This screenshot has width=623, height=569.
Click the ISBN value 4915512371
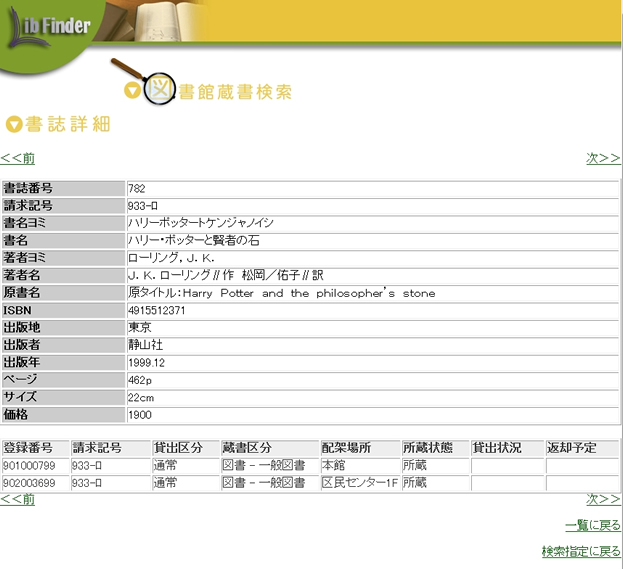(157, 310)
